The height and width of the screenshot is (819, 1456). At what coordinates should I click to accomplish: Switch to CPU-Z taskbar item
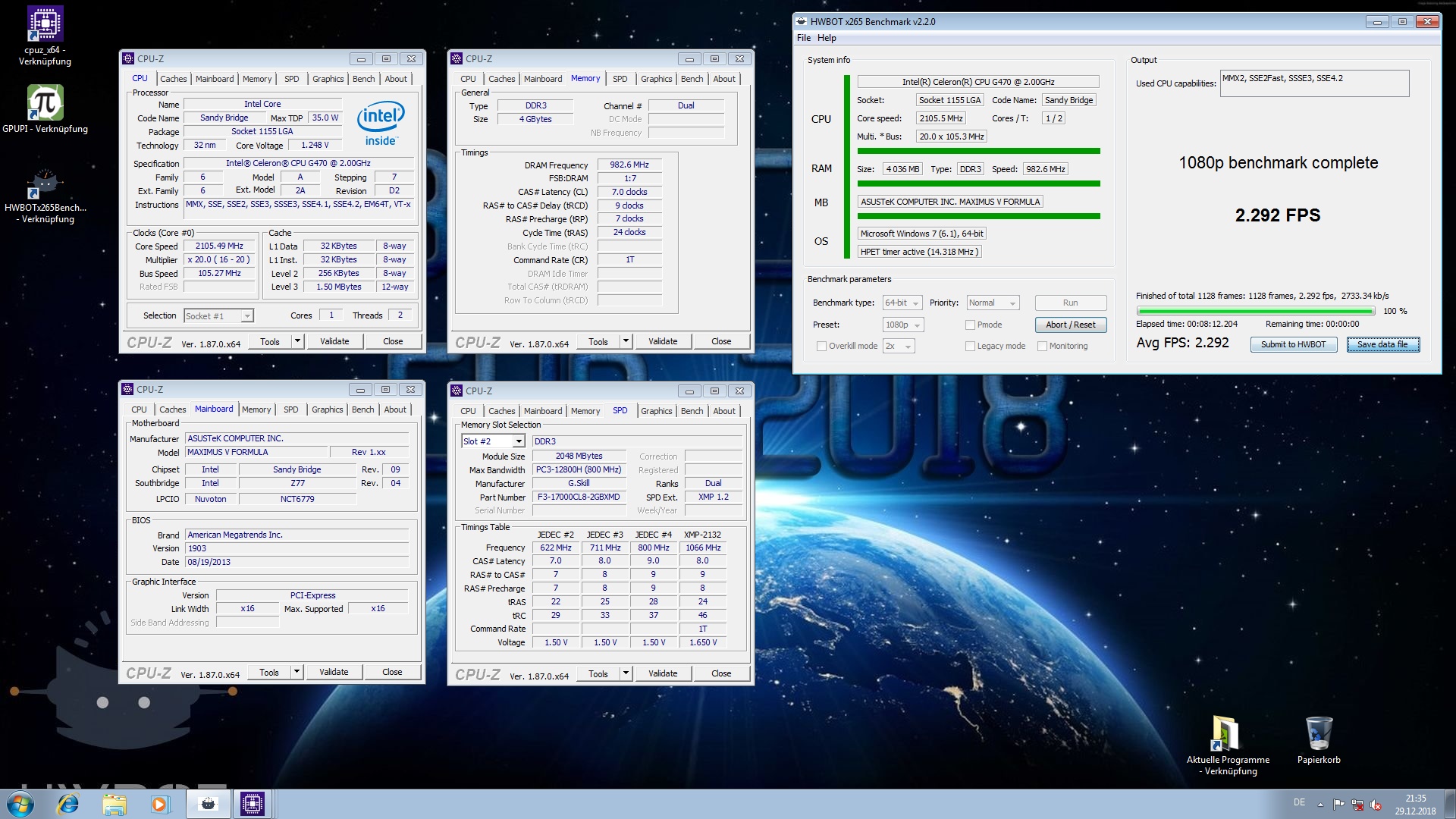(x=252, y=804)
